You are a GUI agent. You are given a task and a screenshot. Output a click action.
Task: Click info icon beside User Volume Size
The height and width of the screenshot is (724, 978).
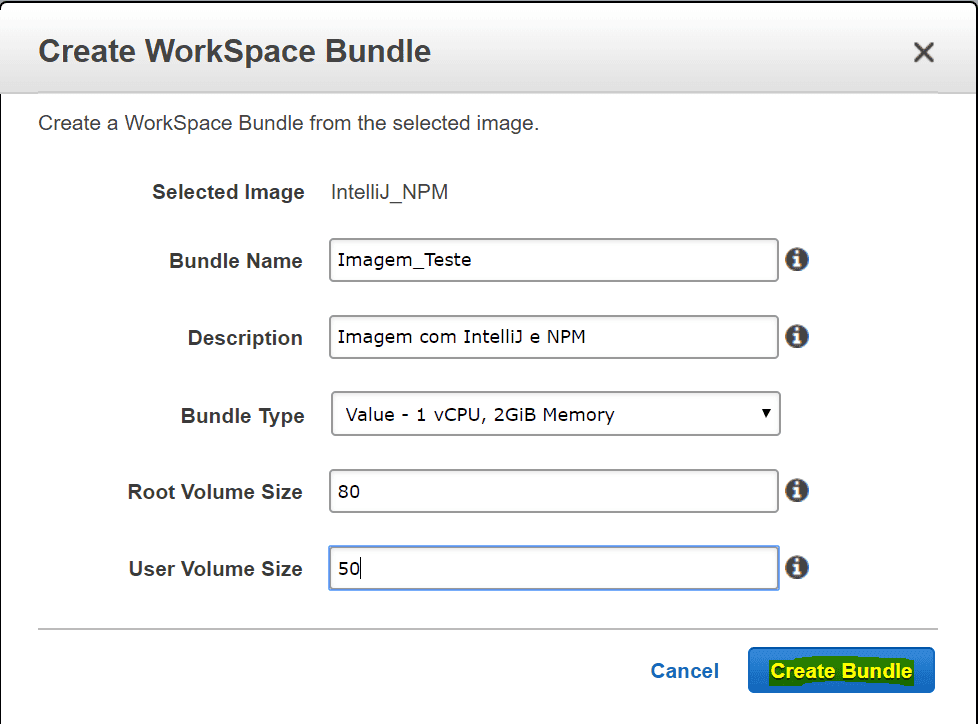[x=796, y=568]
